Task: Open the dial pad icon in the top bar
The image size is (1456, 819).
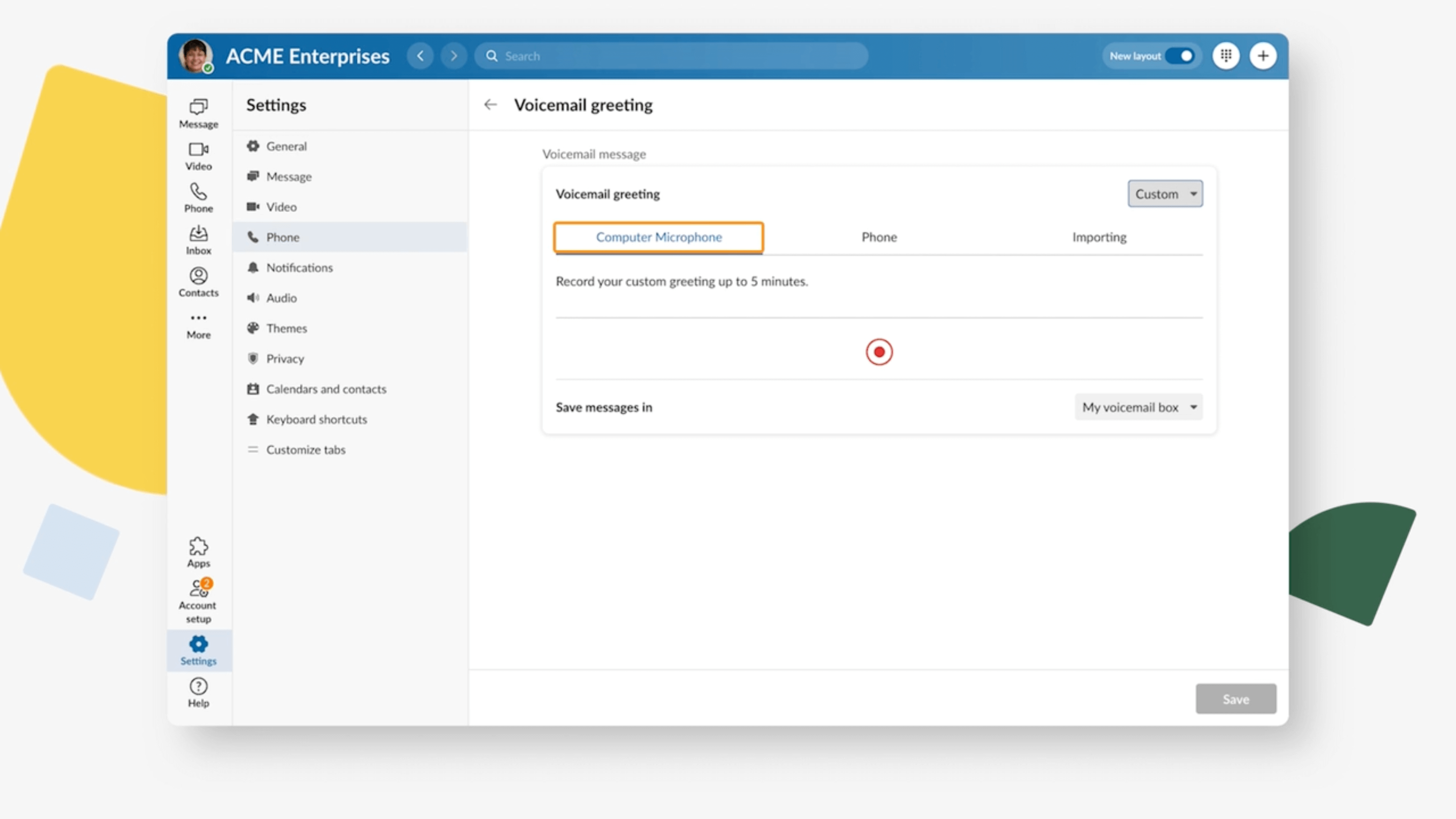Action: click(x=1226, y=55)
